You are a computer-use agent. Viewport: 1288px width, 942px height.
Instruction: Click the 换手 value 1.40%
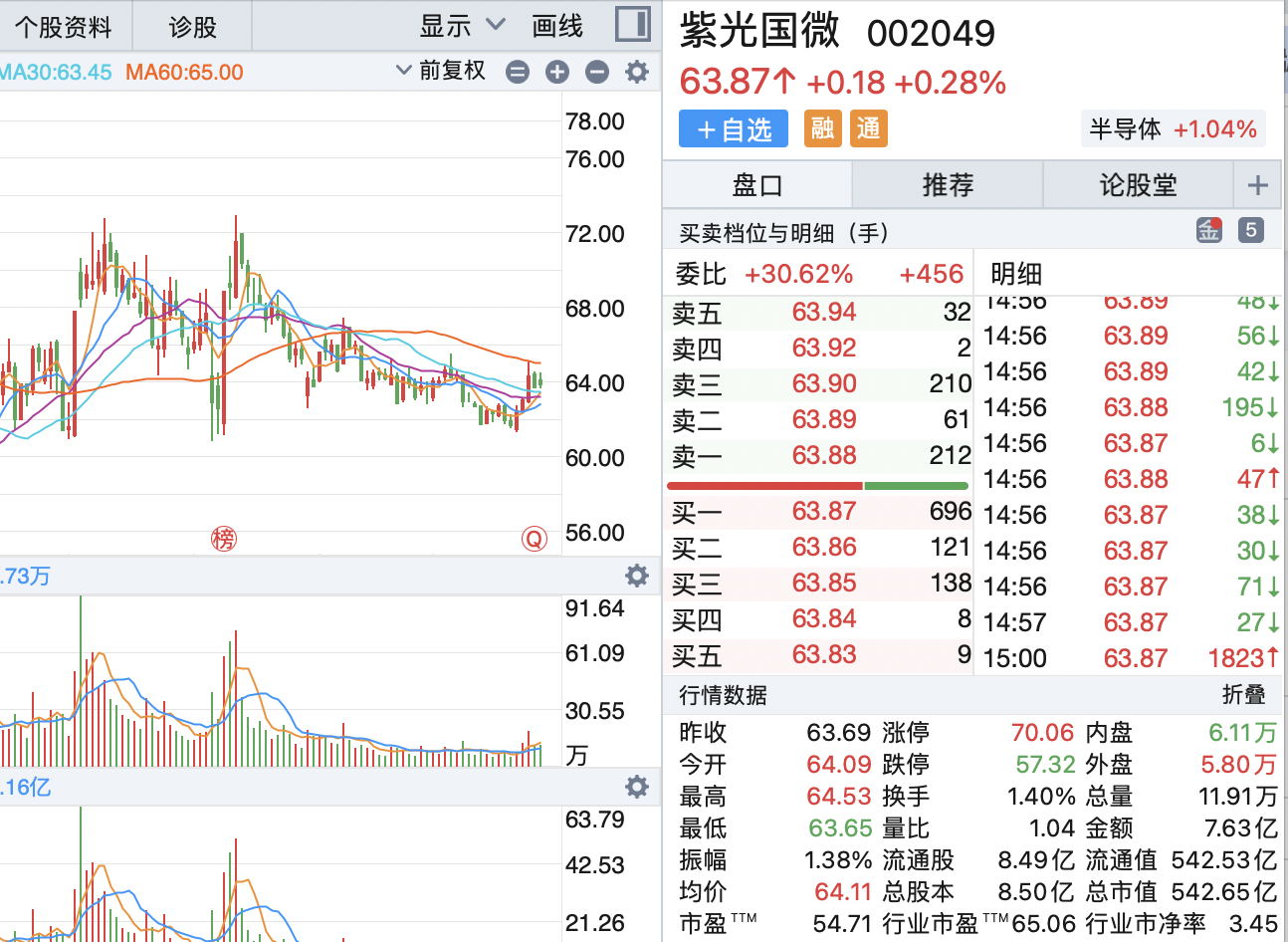[1041, 797]
